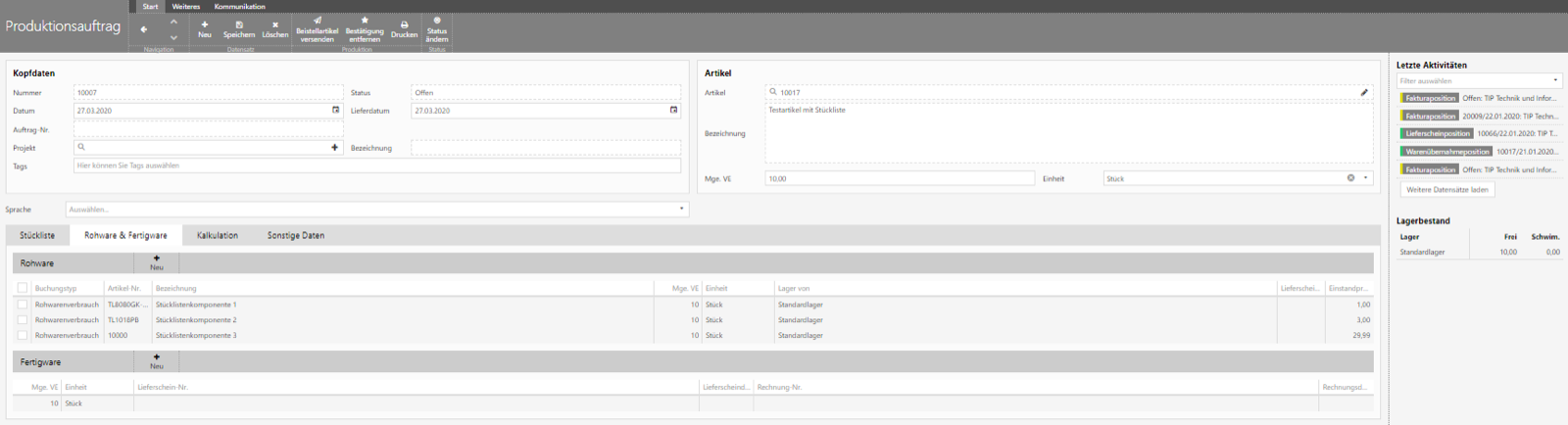Image resolution: width=1568 pixels, height=425 pixels.
Task: Search article via magnifier in Artikel field
Action: coord(773,92)
